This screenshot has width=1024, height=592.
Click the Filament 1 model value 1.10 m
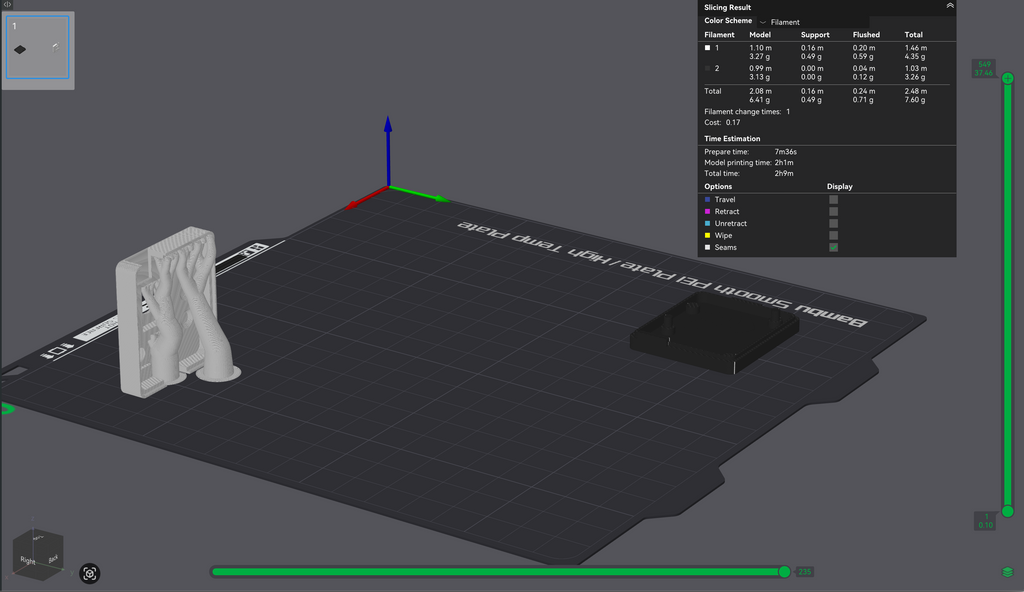pos(760,48)
